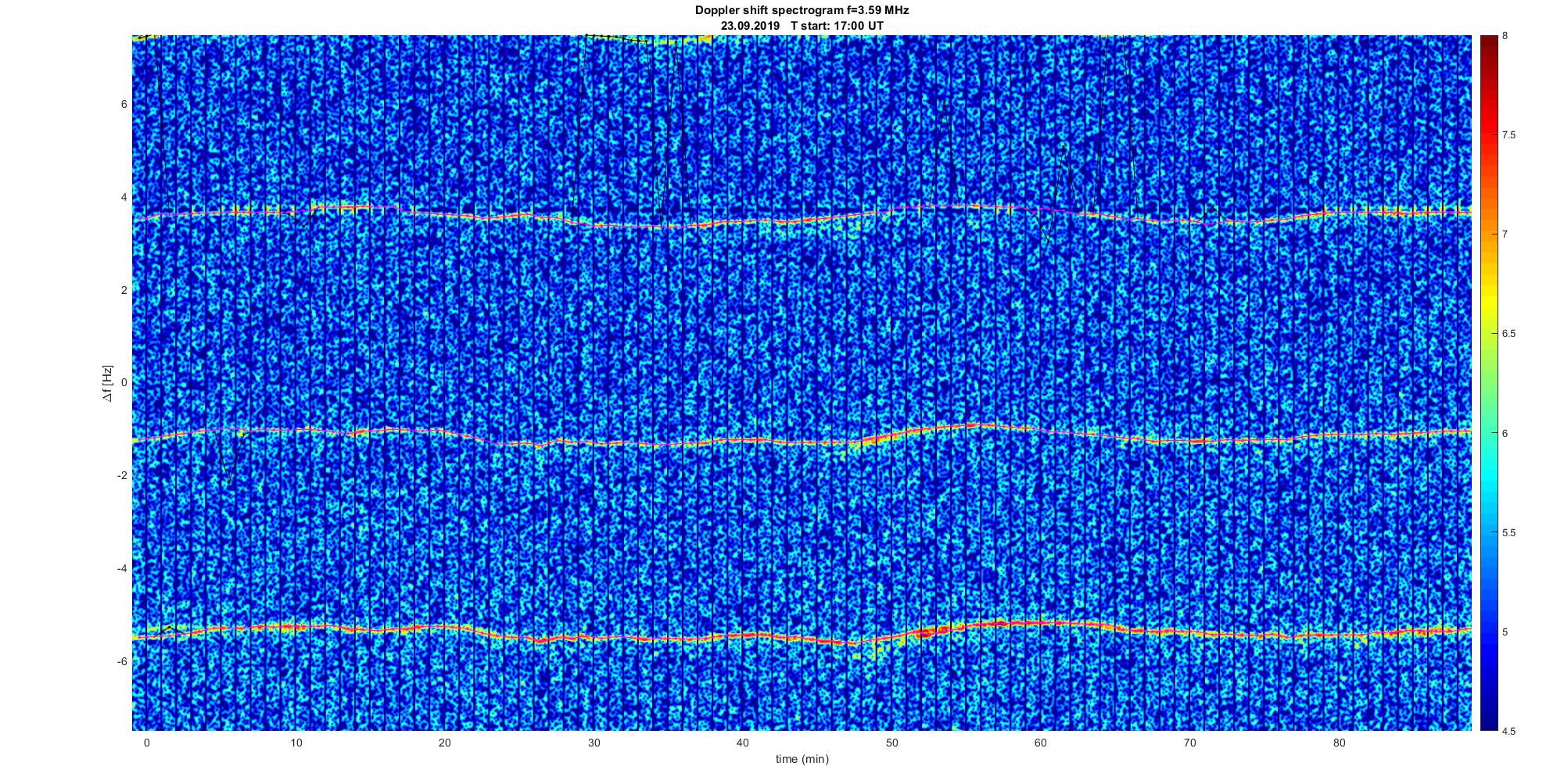Click colorbar tick label '6.5'

click(x=1509, y=334)
